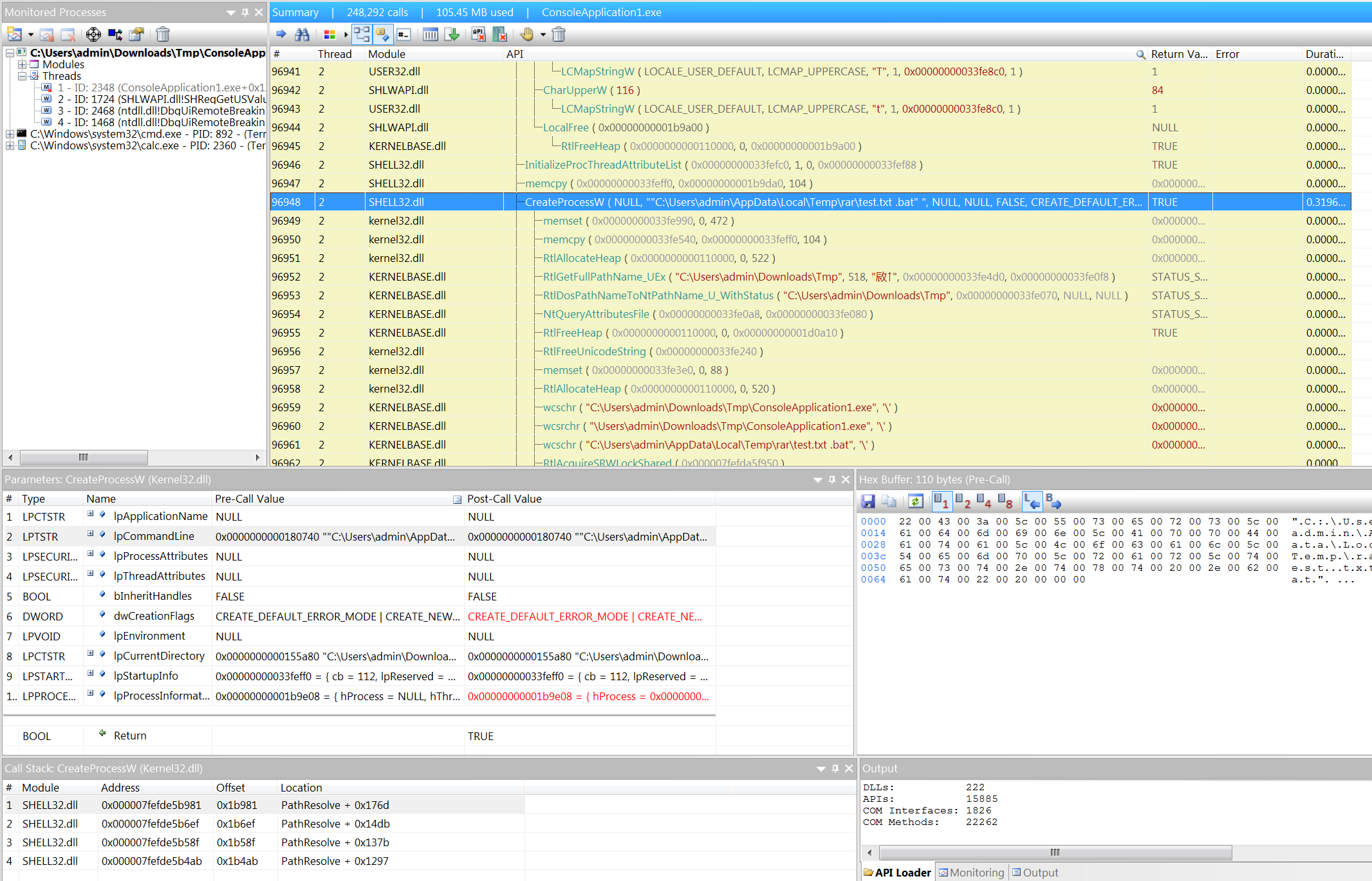Save the hex buffer with floppy icon

868,501
